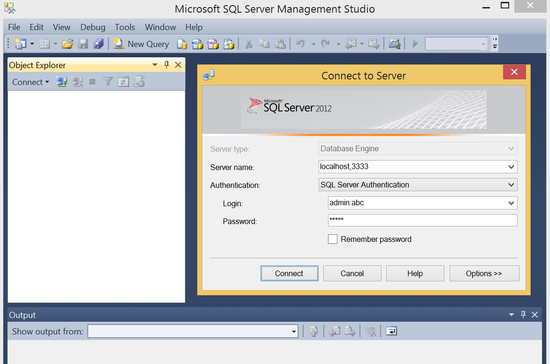Click the Stop square icon in Object Explorer
This screenshot has width=550, height=364.
tap(92, 82)
